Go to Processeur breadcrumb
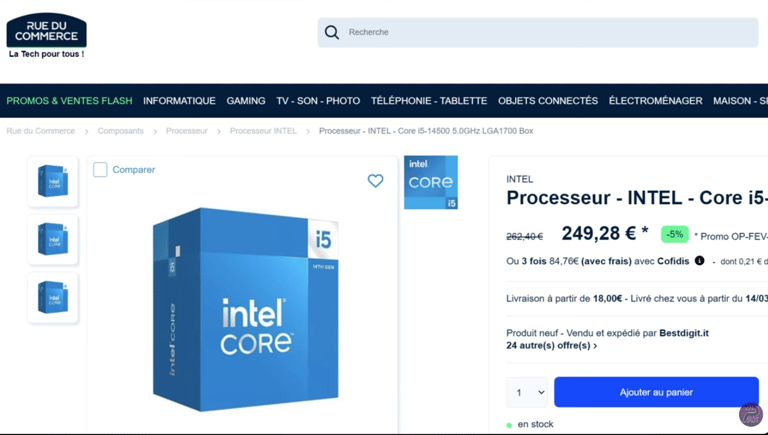The height and width of the screenshot is (435, 768). coord(187,131)
